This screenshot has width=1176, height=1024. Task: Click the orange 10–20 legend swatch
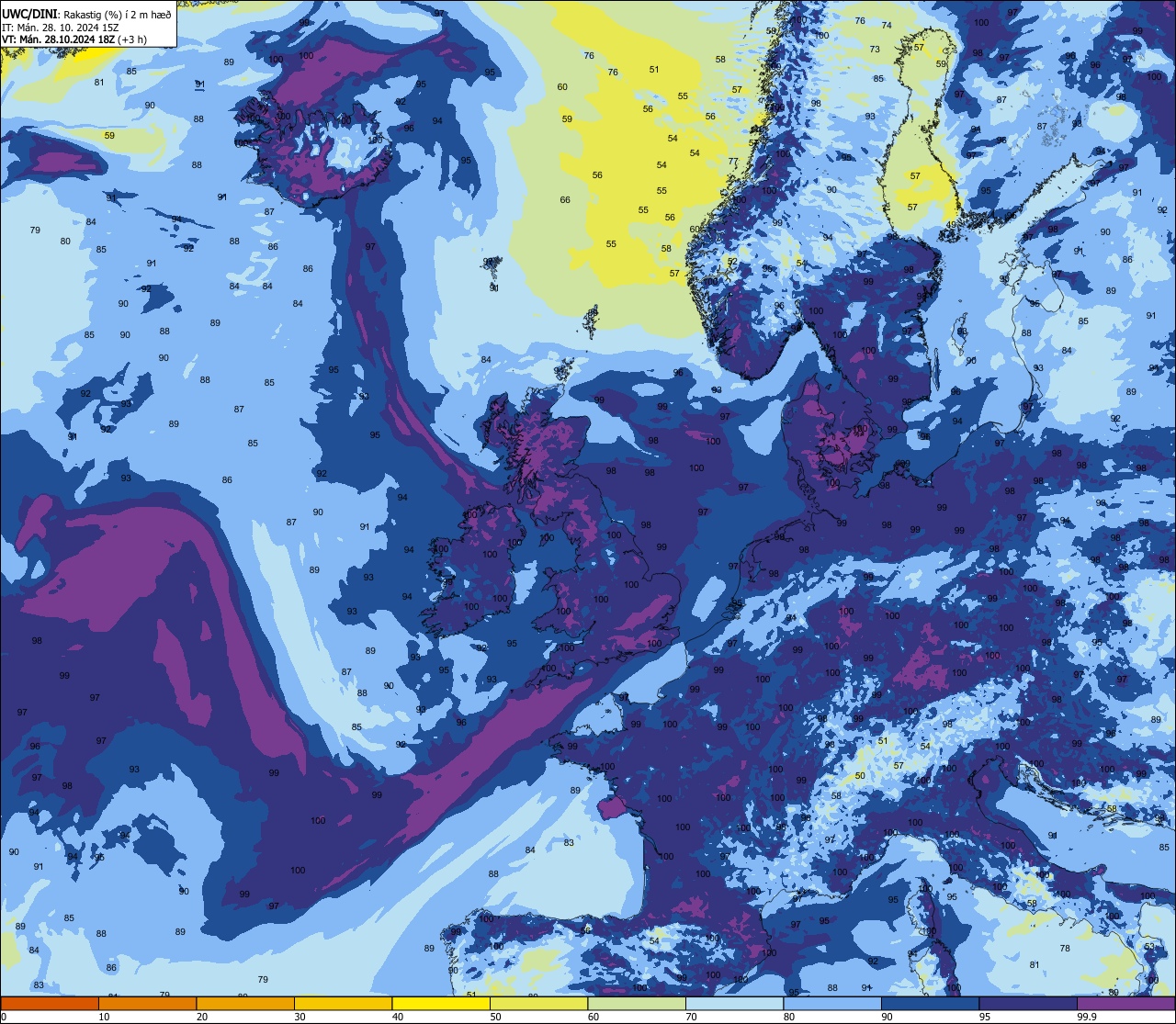[x=147, y=1004]
